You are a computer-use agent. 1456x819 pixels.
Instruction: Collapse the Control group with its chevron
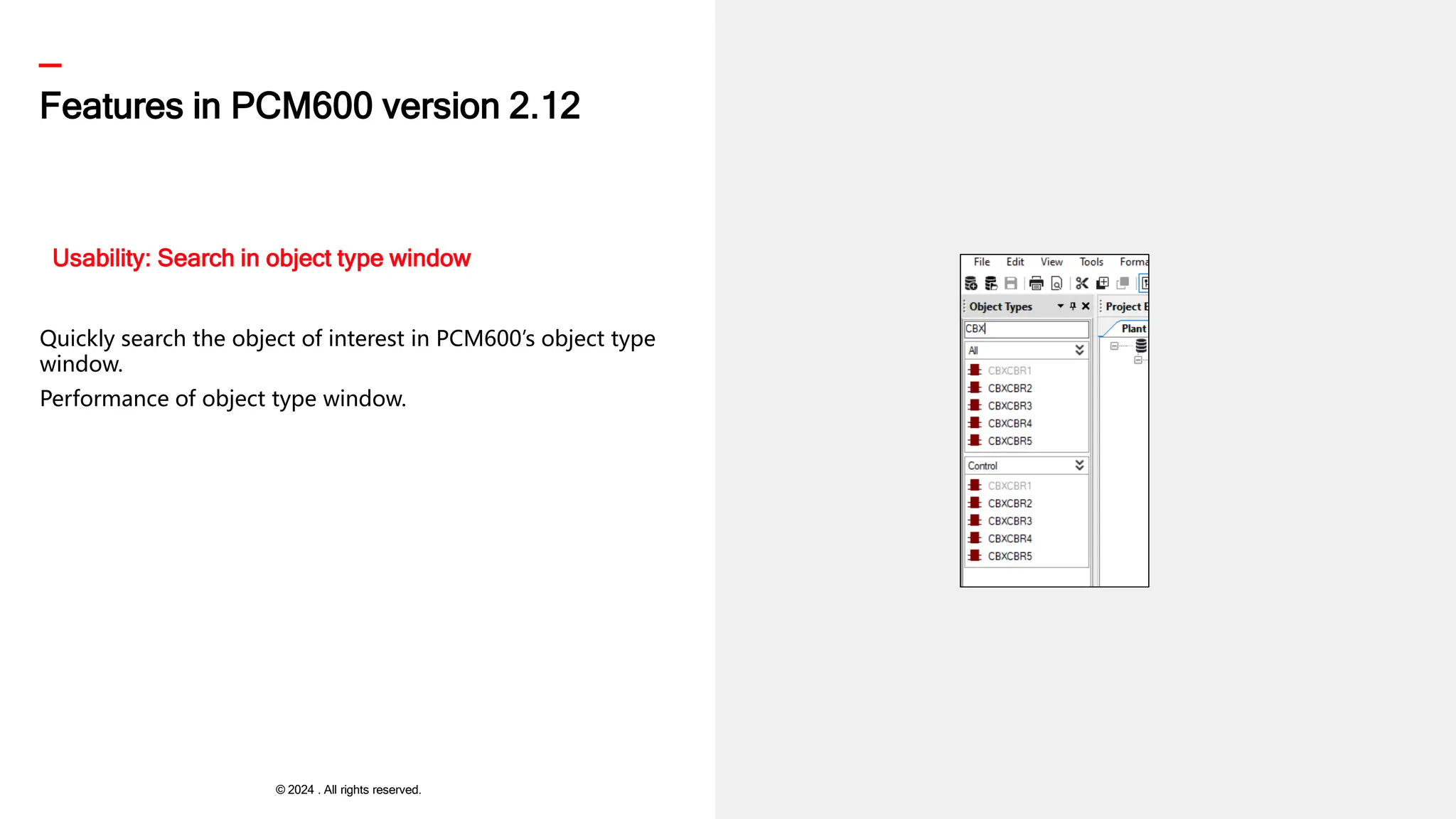[x=1079, y=465]
